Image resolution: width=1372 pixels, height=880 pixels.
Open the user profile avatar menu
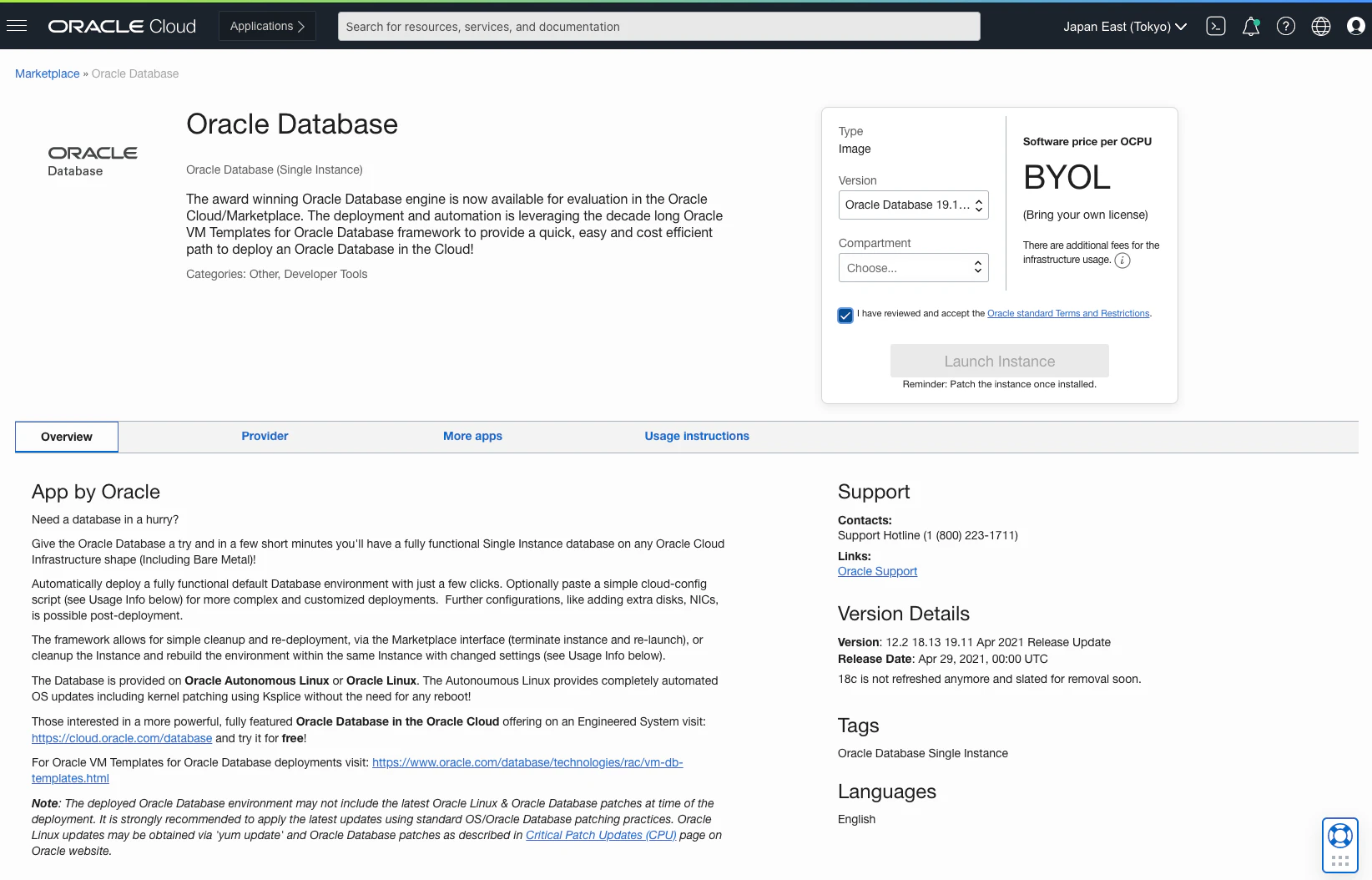point(1356,27)
